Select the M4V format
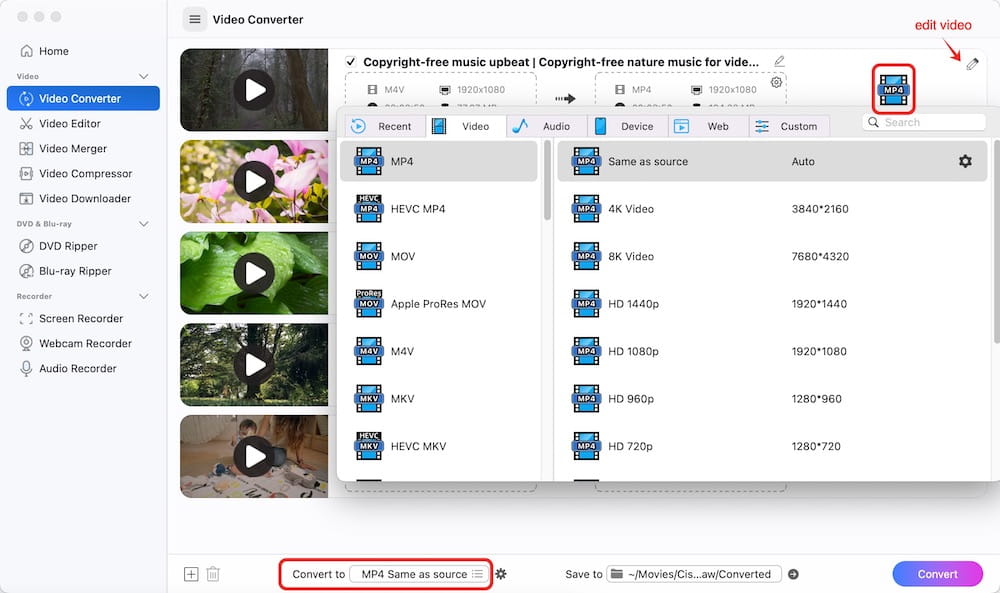This screenshot has height=593, width=1000. [x=439, y=351]
